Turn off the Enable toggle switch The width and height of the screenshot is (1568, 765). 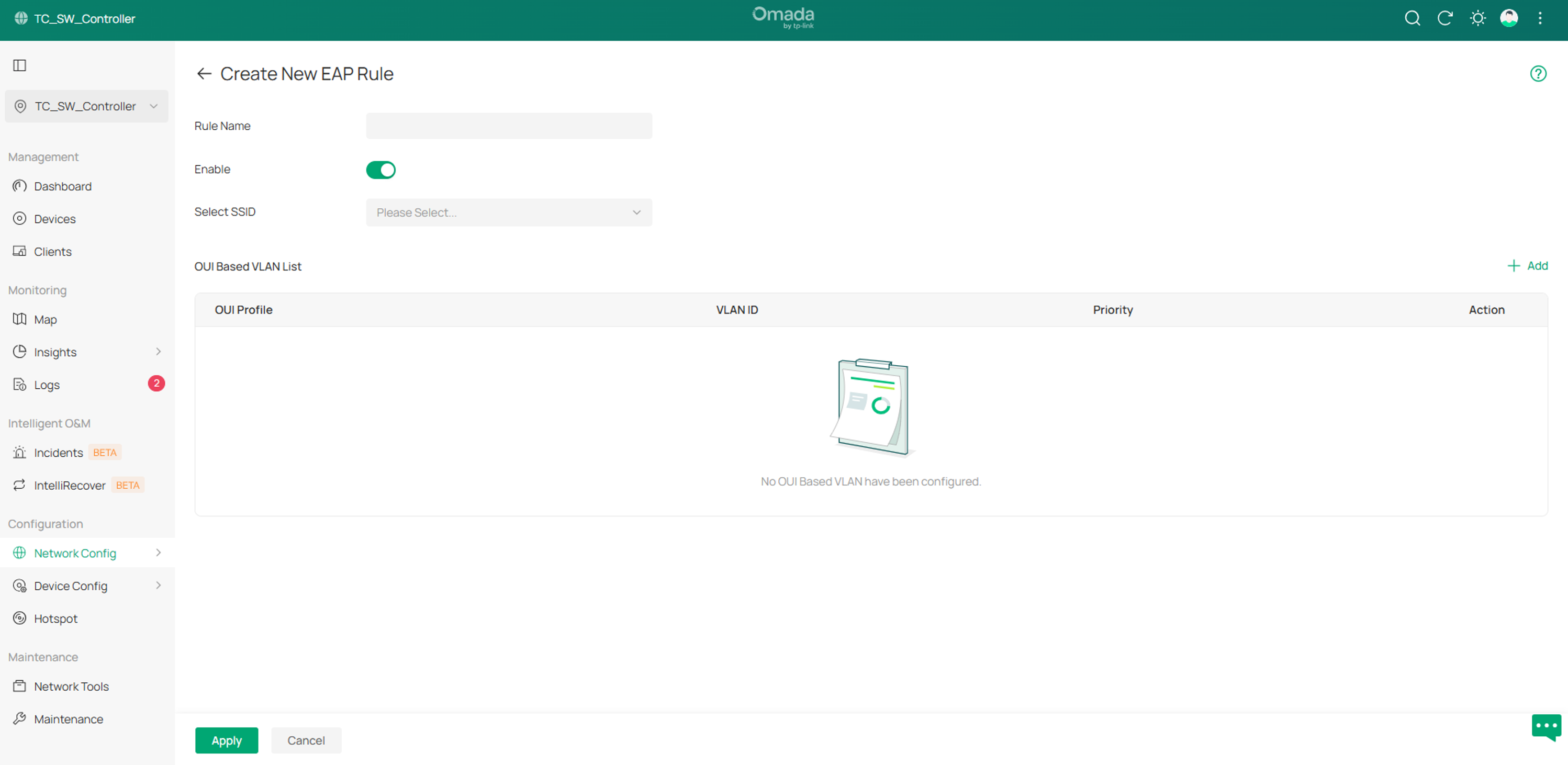click(381, 170)
